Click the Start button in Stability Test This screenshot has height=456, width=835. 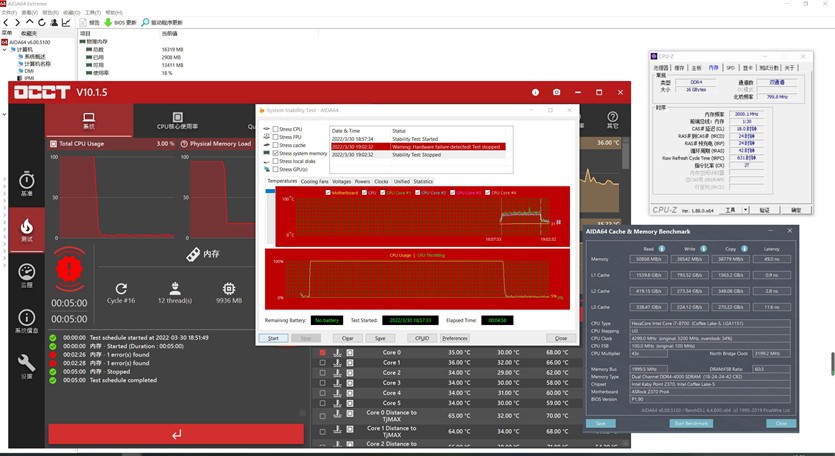coord(274,338)
